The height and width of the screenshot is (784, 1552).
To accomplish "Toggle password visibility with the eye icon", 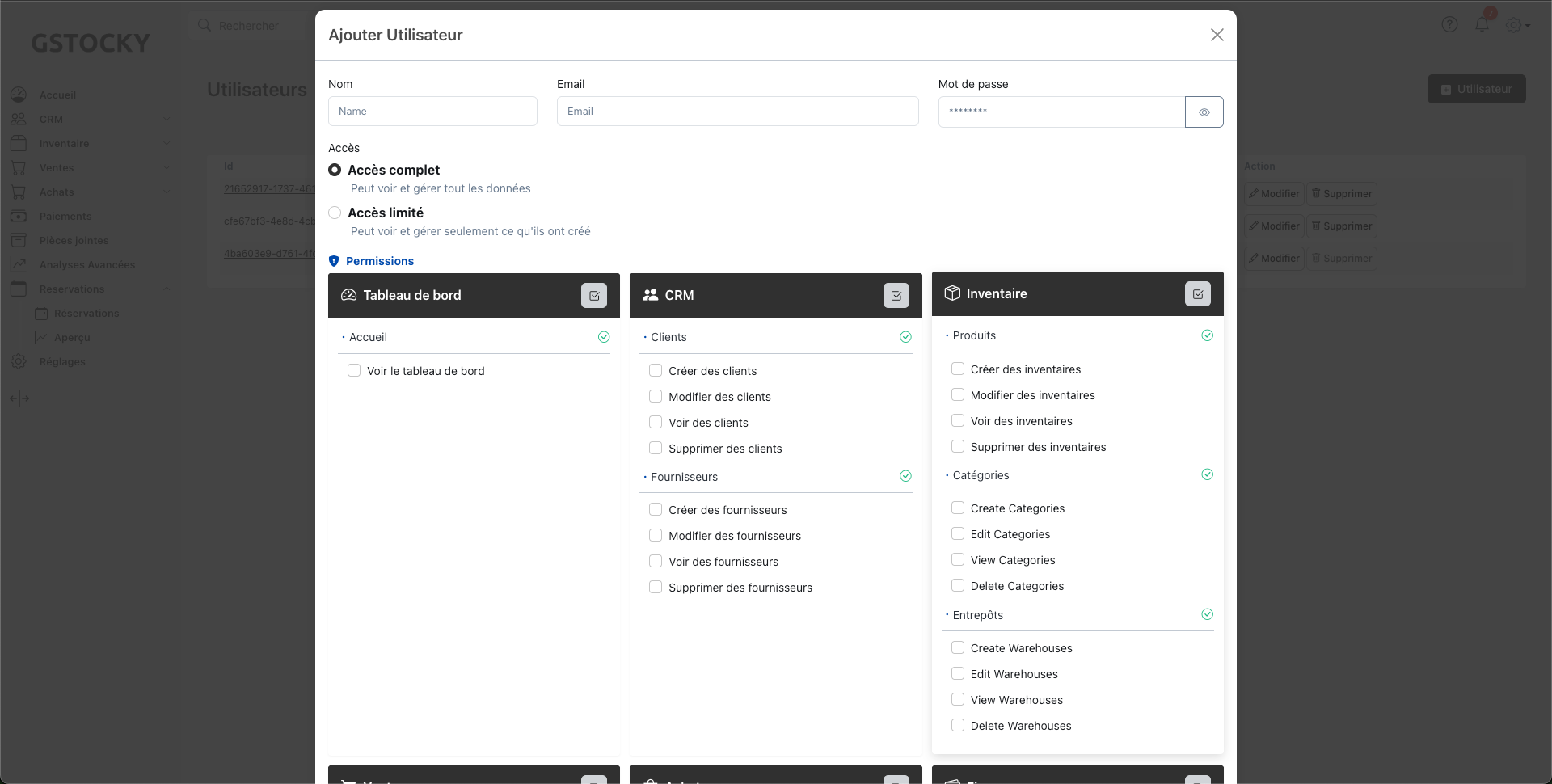I will pyautogui.click(x=1204, y=112).
